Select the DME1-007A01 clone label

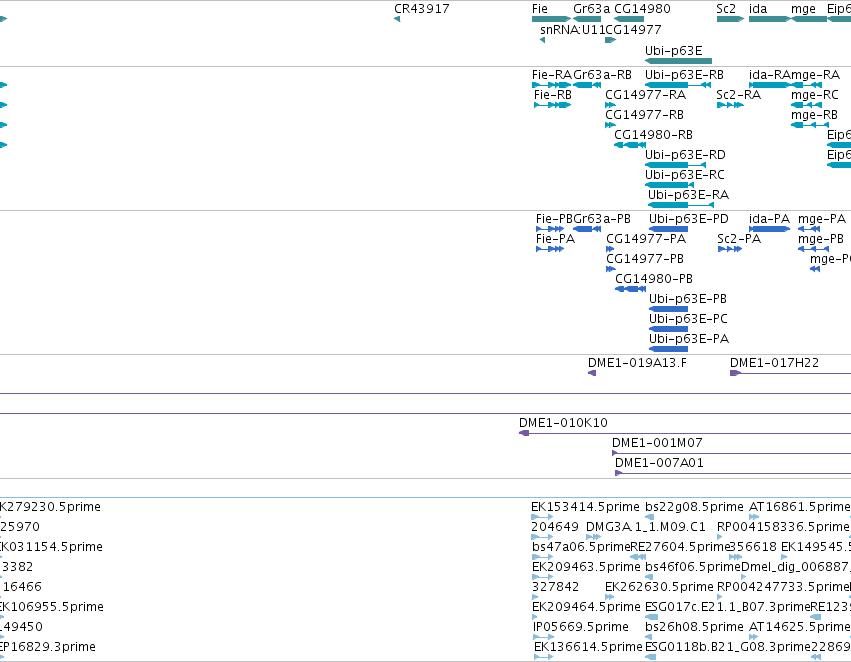point(659,463)
